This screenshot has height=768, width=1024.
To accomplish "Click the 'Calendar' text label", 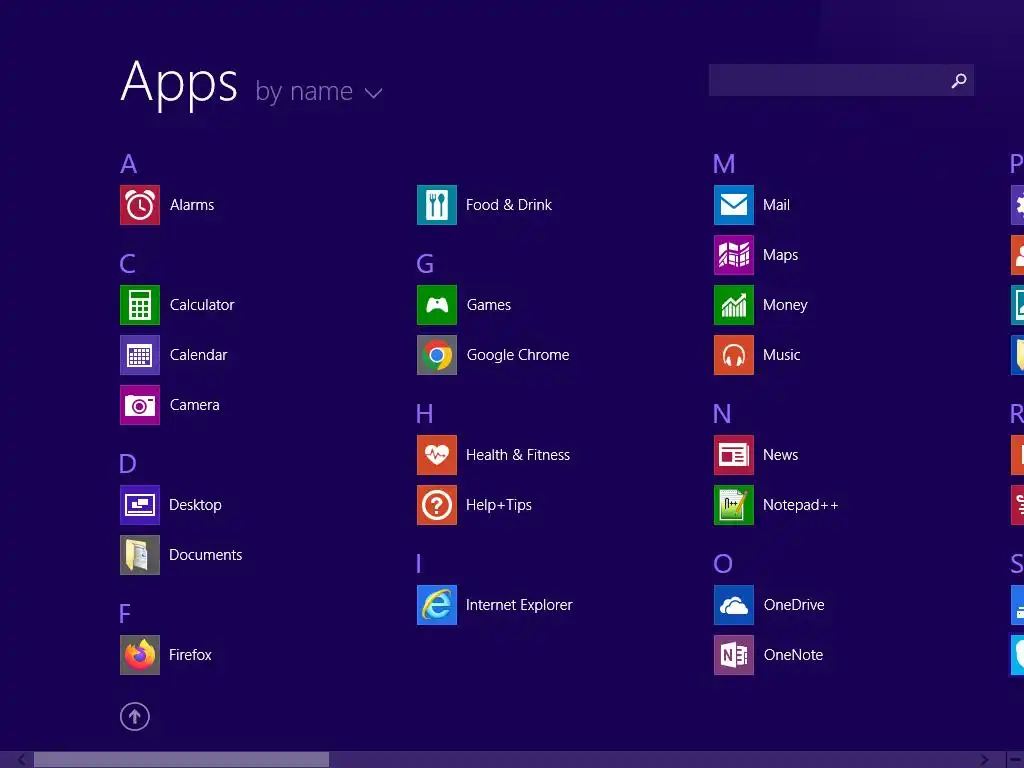I will pyautogui.click(x=199, y=355).
